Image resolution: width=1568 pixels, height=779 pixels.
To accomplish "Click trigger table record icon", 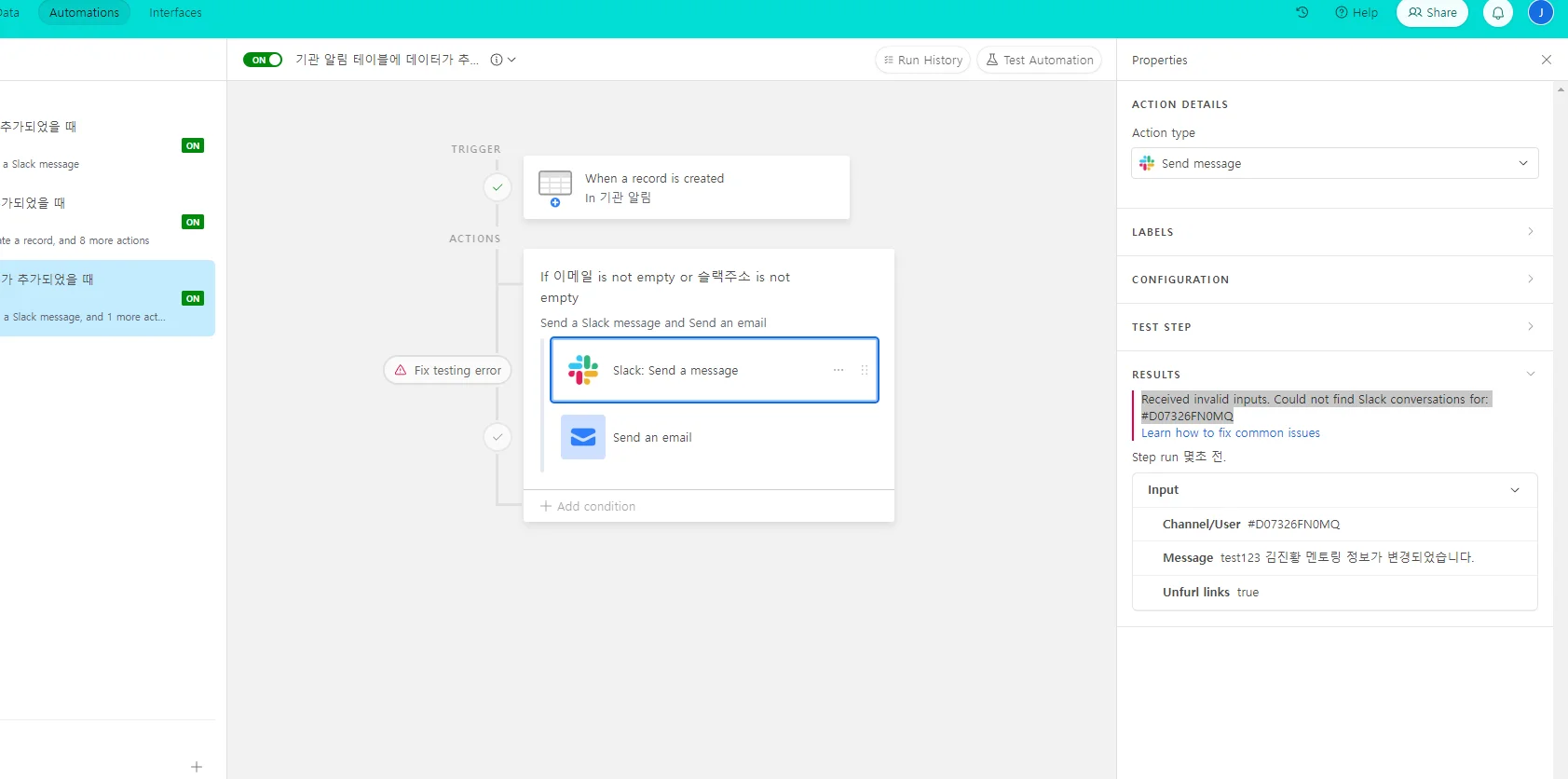I will 555,187.
